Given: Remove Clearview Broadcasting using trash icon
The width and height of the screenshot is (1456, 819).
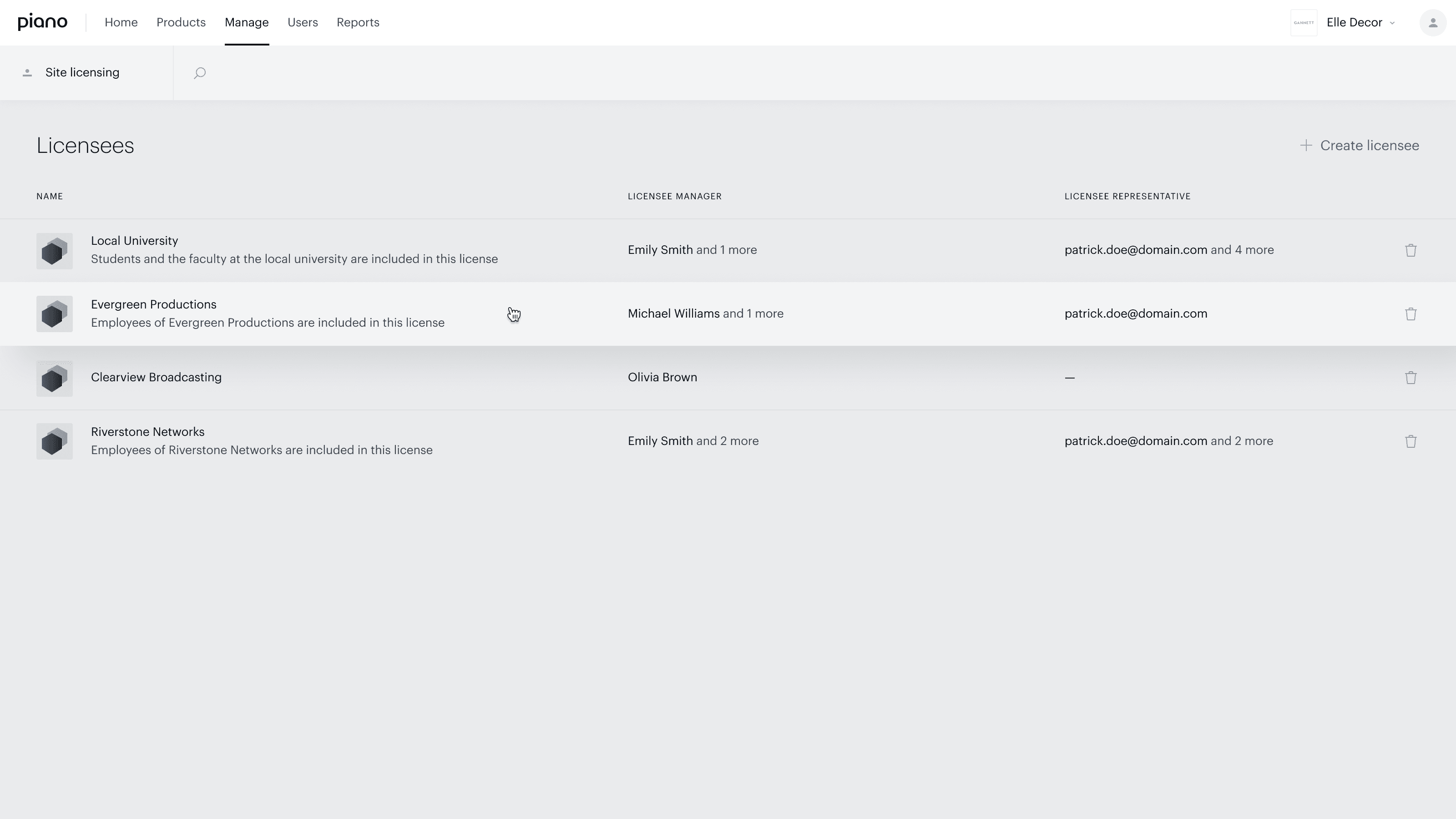Looking at the screenshot, I should [x=1410, y=378].
